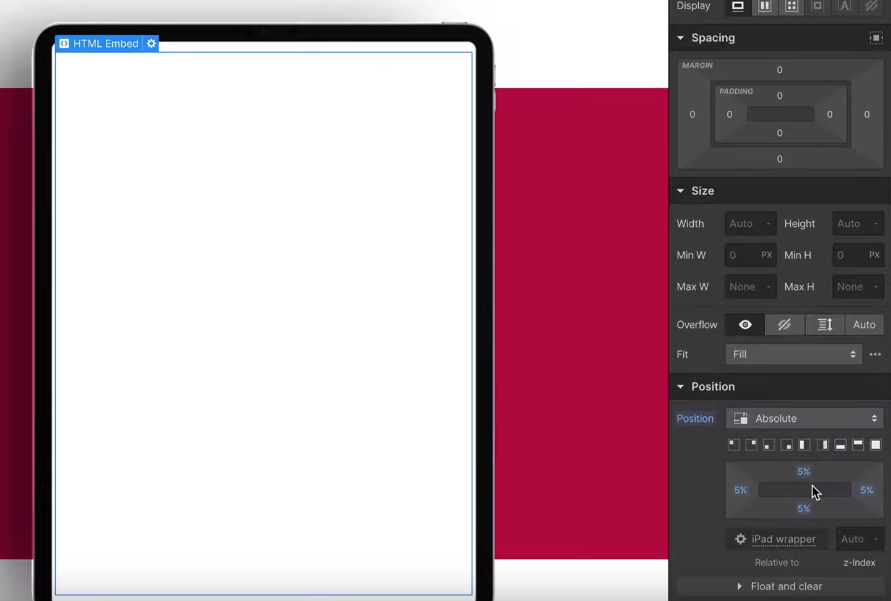Image resolution: width=891 pixels, height=601 pixels.
Task: Edit bottom position offset 5%
Action: click(803, 509)
